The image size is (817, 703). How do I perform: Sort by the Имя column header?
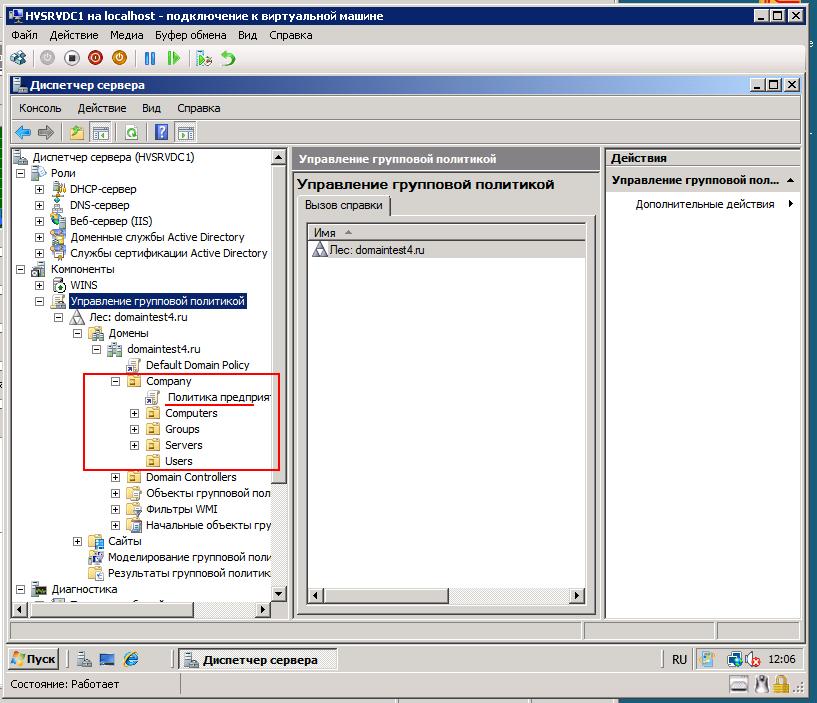446,232
